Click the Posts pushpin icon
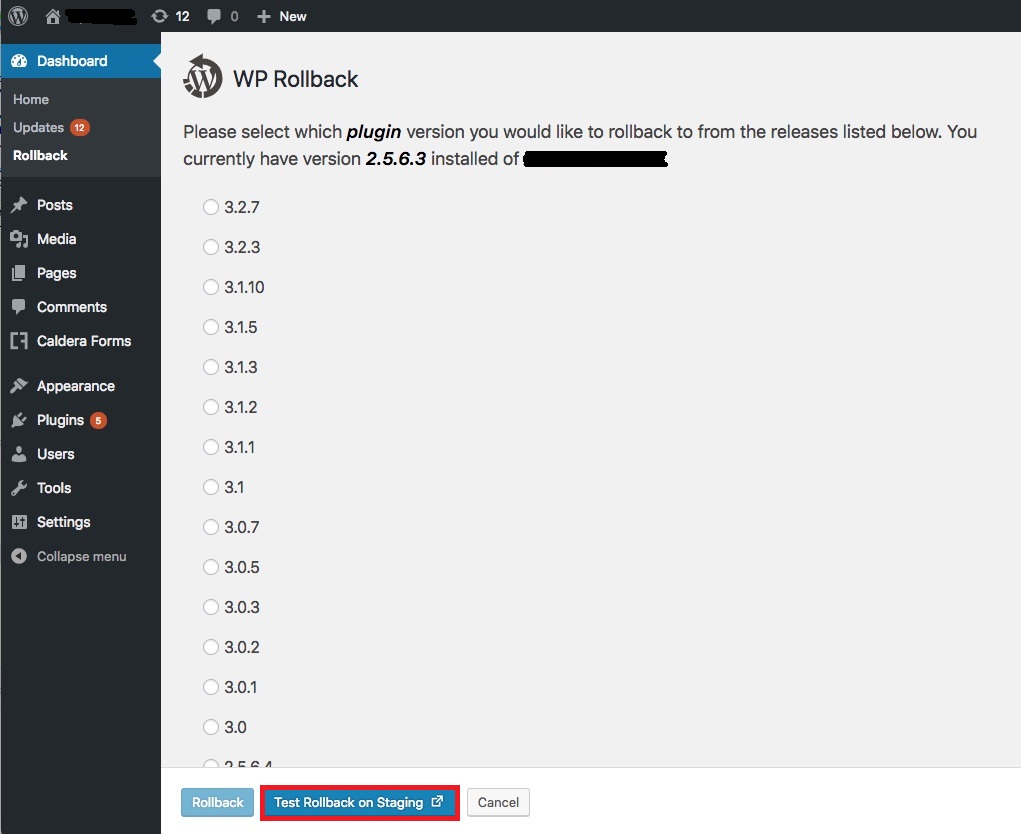Viewport: 1021px width, 834px height. [x=19, y=205]
